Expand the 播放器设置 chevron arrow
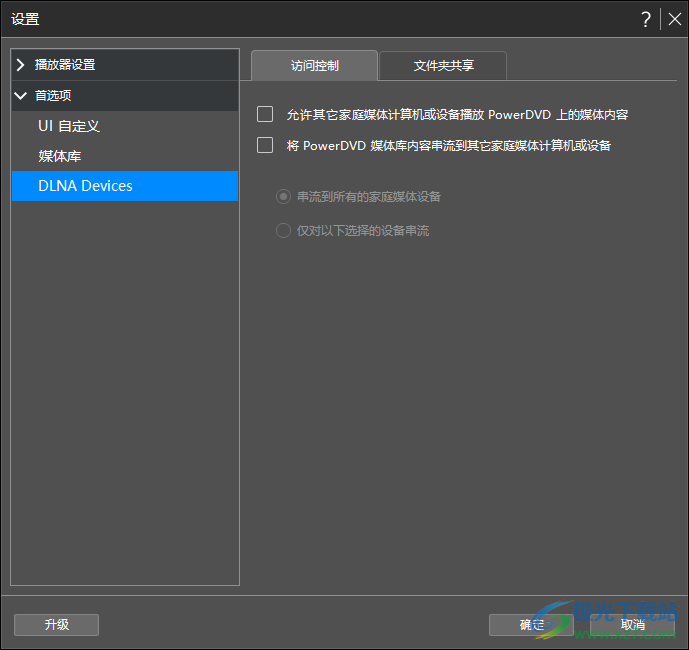Viewport: 689px width, 650px height. click(20, 65)
